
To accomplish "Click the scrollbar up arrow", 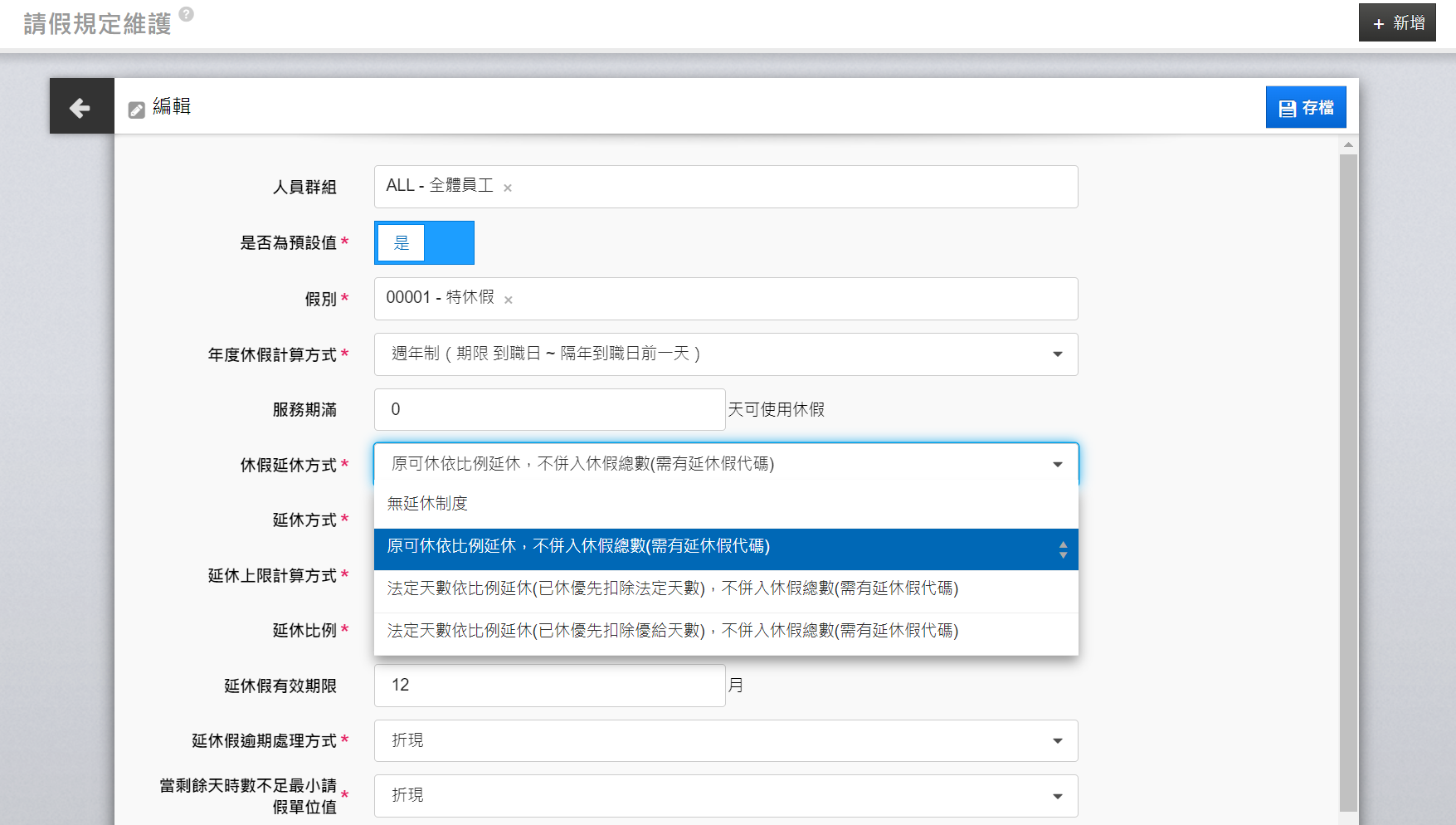I will (1348, 145).
